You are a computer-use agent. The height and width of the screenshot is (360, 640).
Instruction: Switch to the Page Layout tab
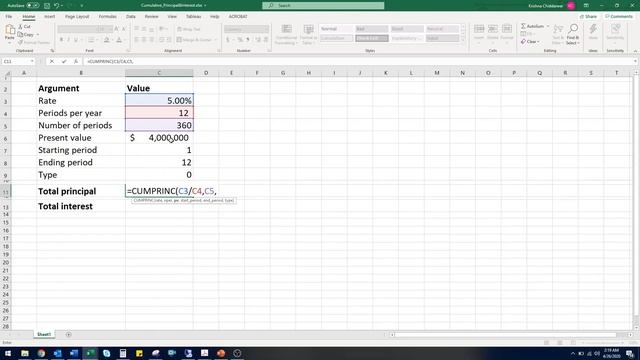(x=77, y=17)
